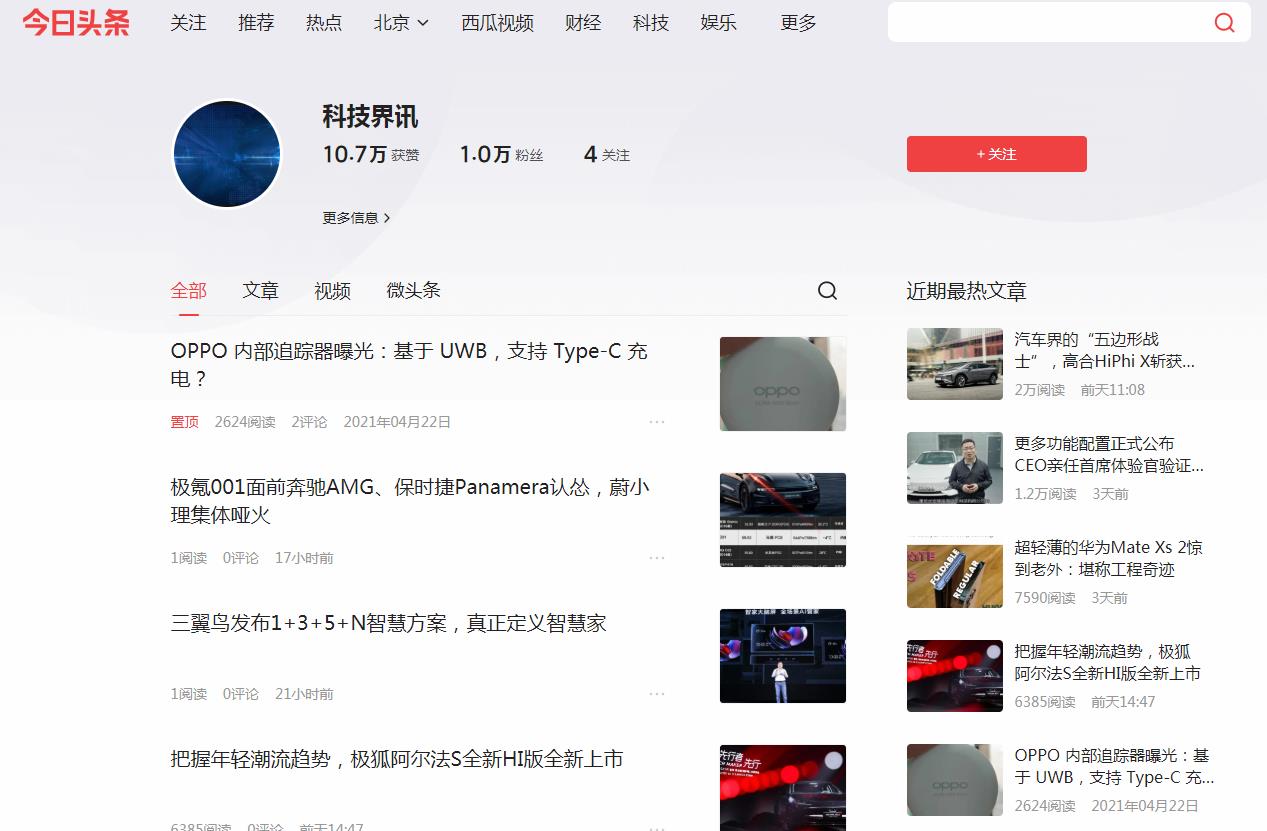Image resolution: width=1267 pixels, height=831 pixels.
Task: Open the 更多 navigation menu
Action: click(x=798, y=22)
